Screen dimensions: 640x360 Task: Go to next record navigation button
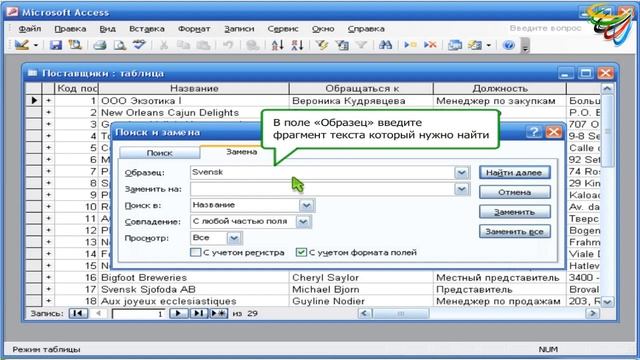[x=178, y=313]
